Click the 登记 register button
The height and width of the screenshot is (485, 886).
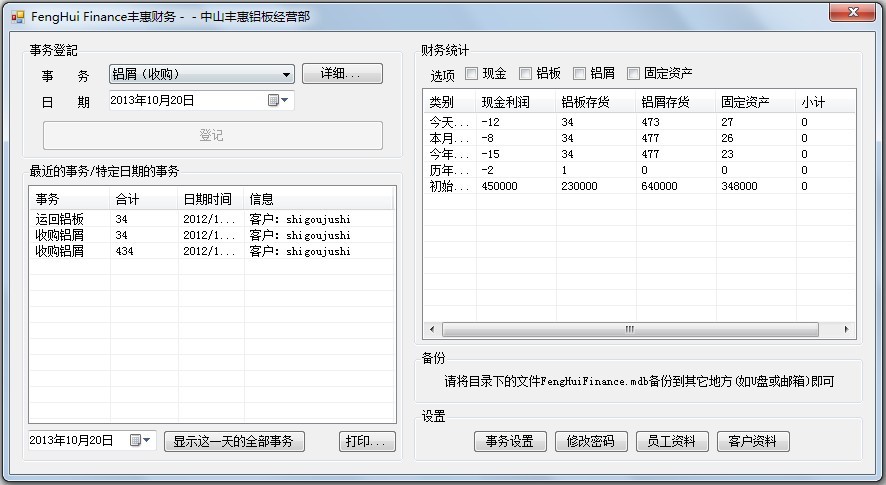[x=212, y=135]
